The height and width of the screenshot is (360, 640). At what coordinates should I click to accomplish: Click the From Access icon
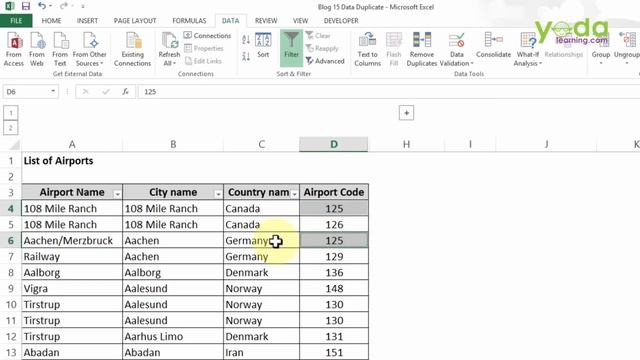pyautogui.click(x=13, y=49)
